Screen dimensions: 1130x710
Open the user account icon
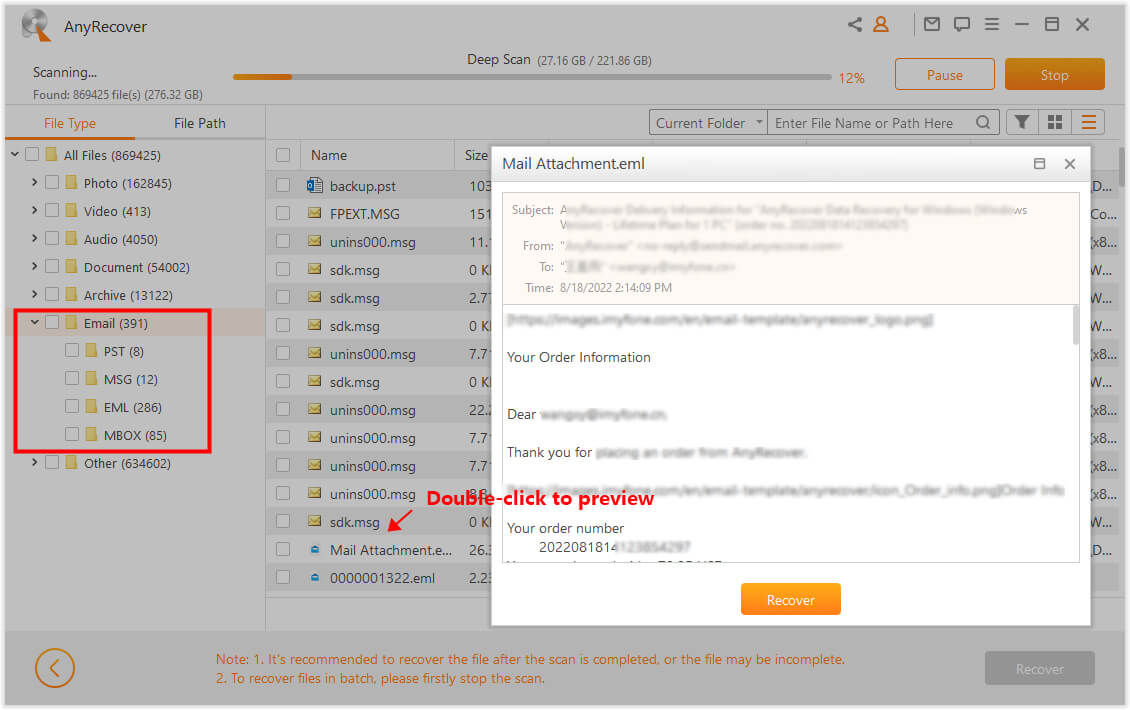click(x=881, y=25)
